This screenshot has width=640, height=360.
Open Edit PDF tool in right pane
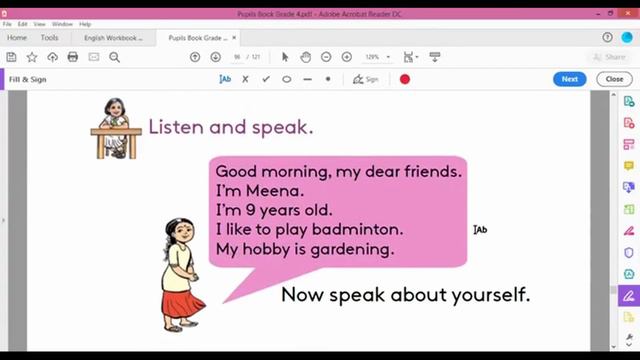[629, 144]
